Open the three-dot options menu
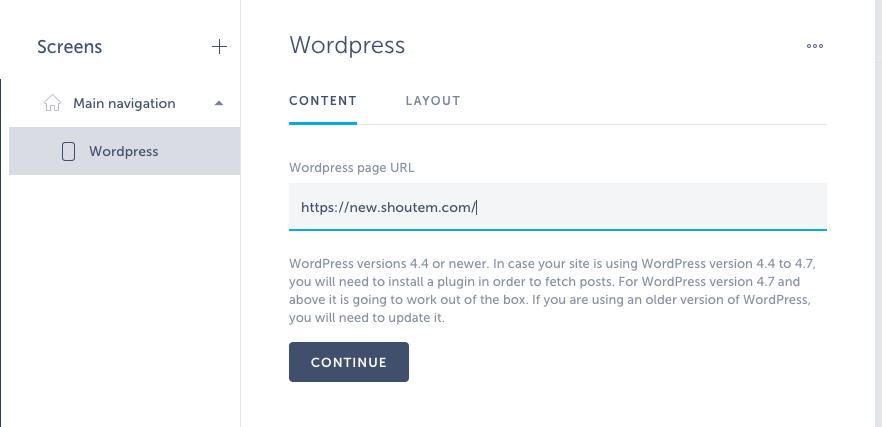 [x=814, y=46]
